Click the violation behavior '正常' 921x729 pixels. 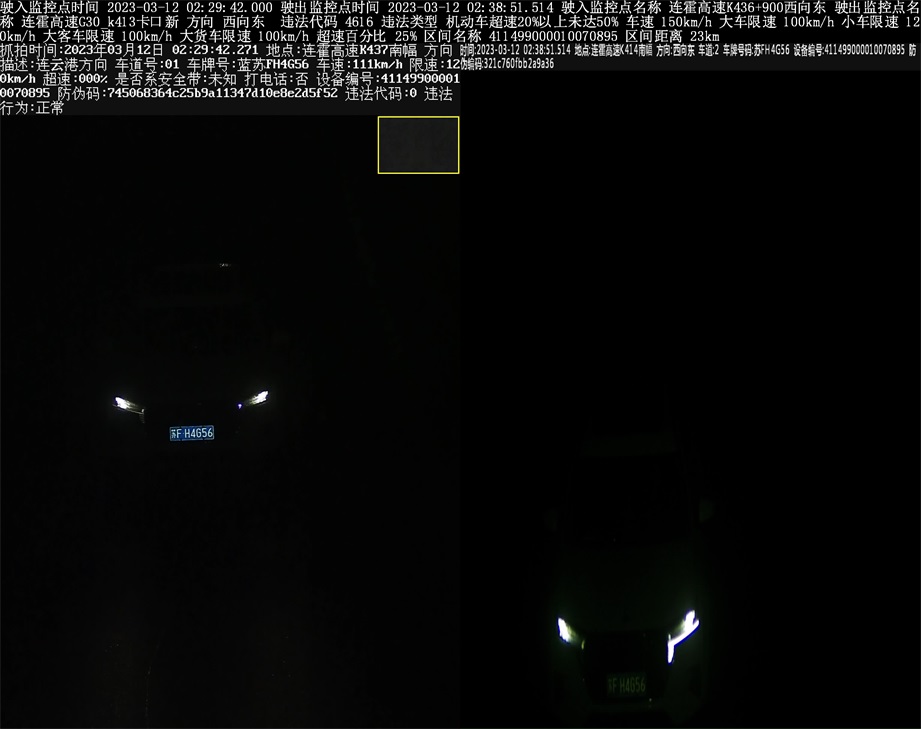point(50,108)
